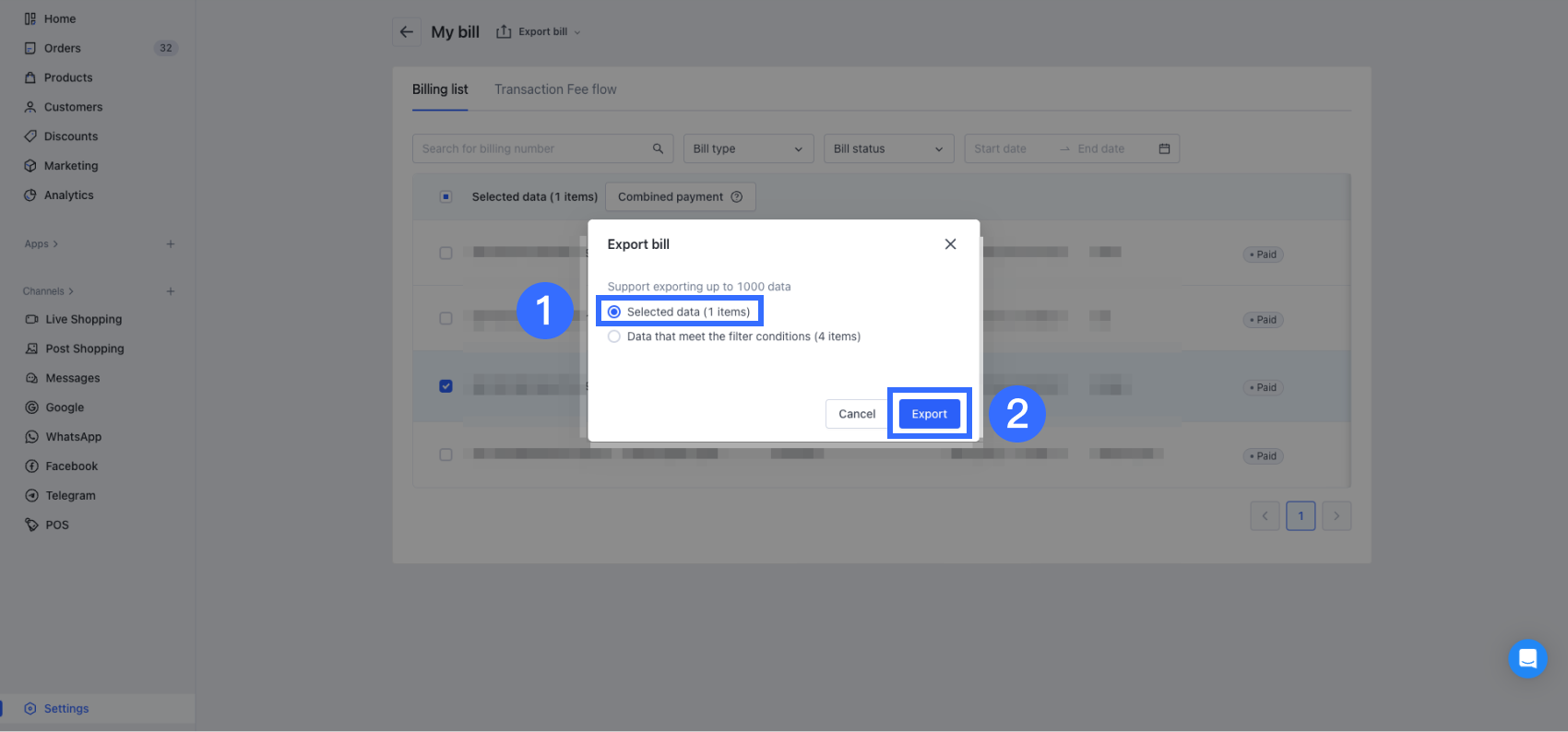Click the search magnifier icon
This screenshot has height=732, width=1568.
coord(658,148)
